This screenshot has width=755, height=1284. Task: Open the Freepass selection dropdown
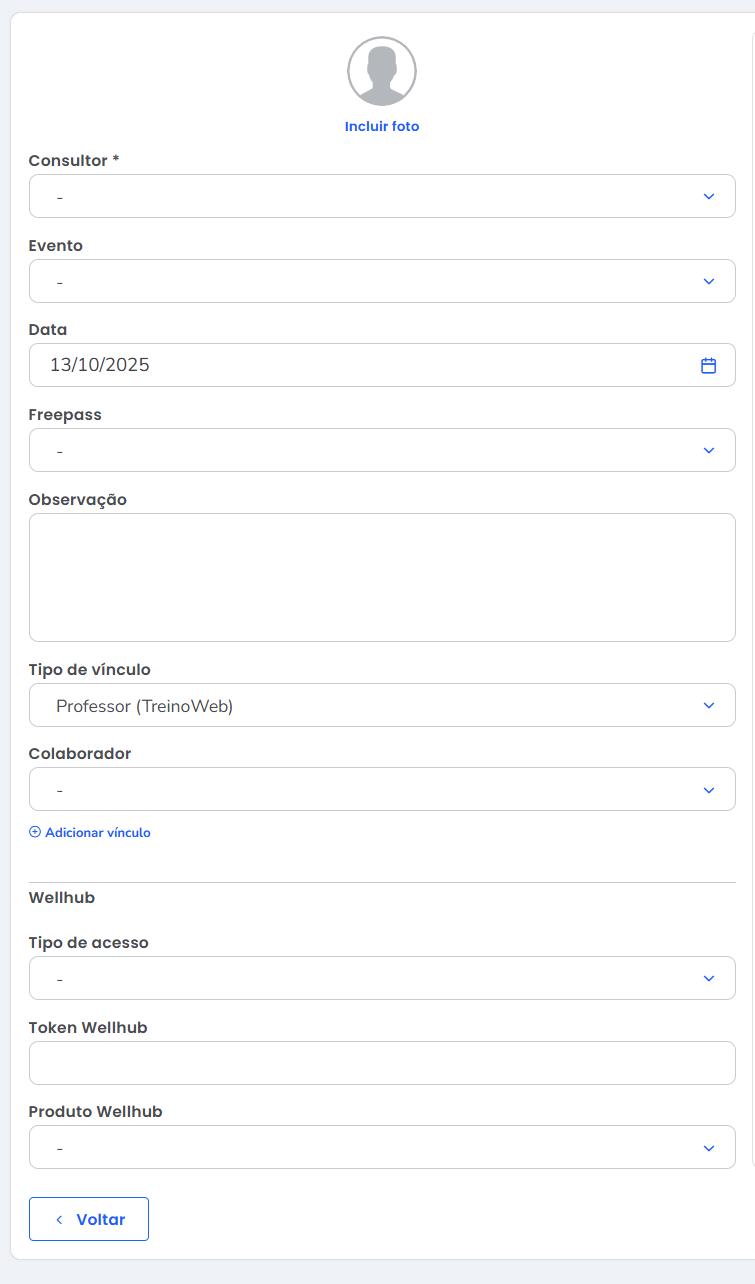pos(370,450)
